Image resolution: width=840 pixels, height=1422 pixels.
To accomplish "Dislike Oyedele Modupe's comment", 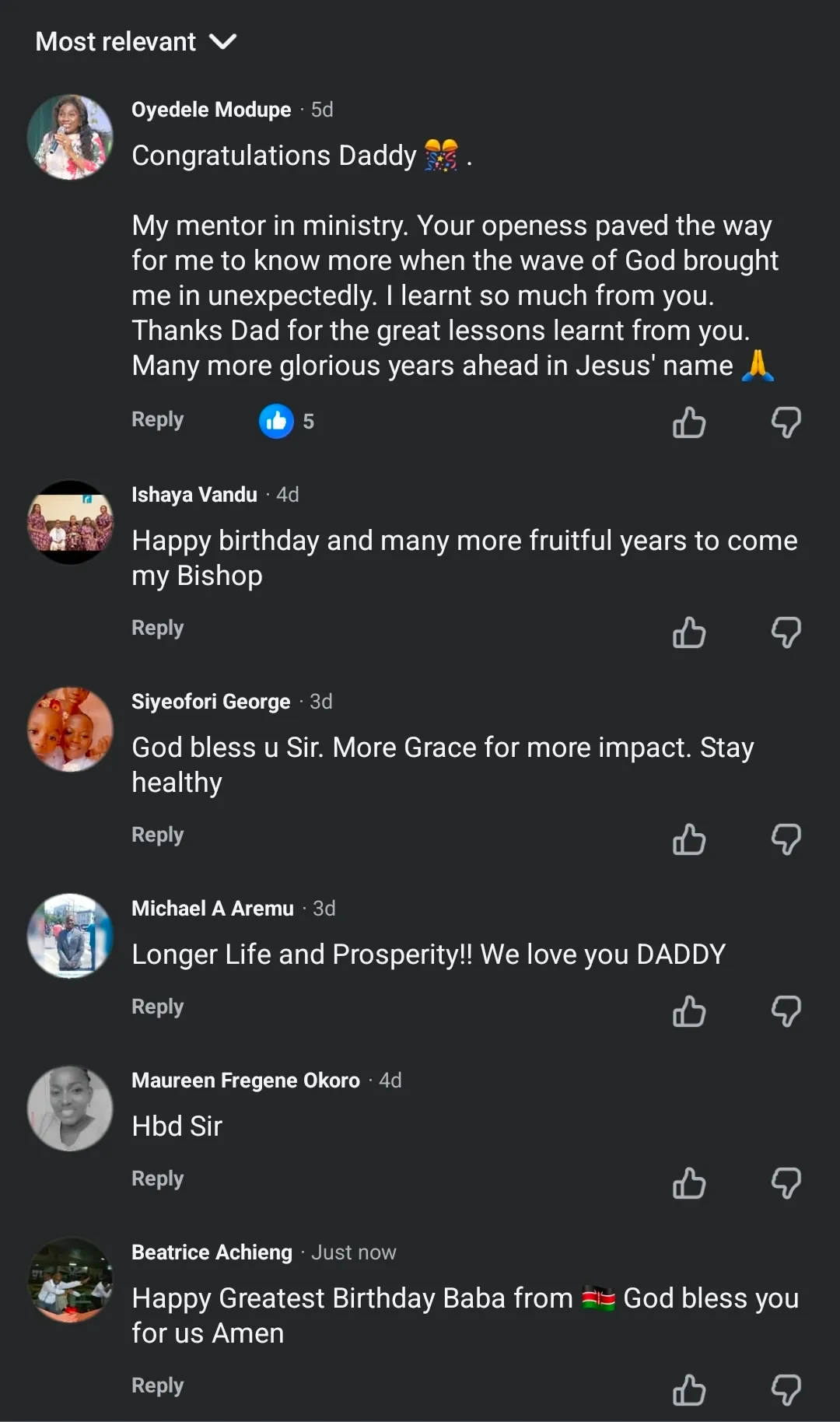I will point(786,422).
